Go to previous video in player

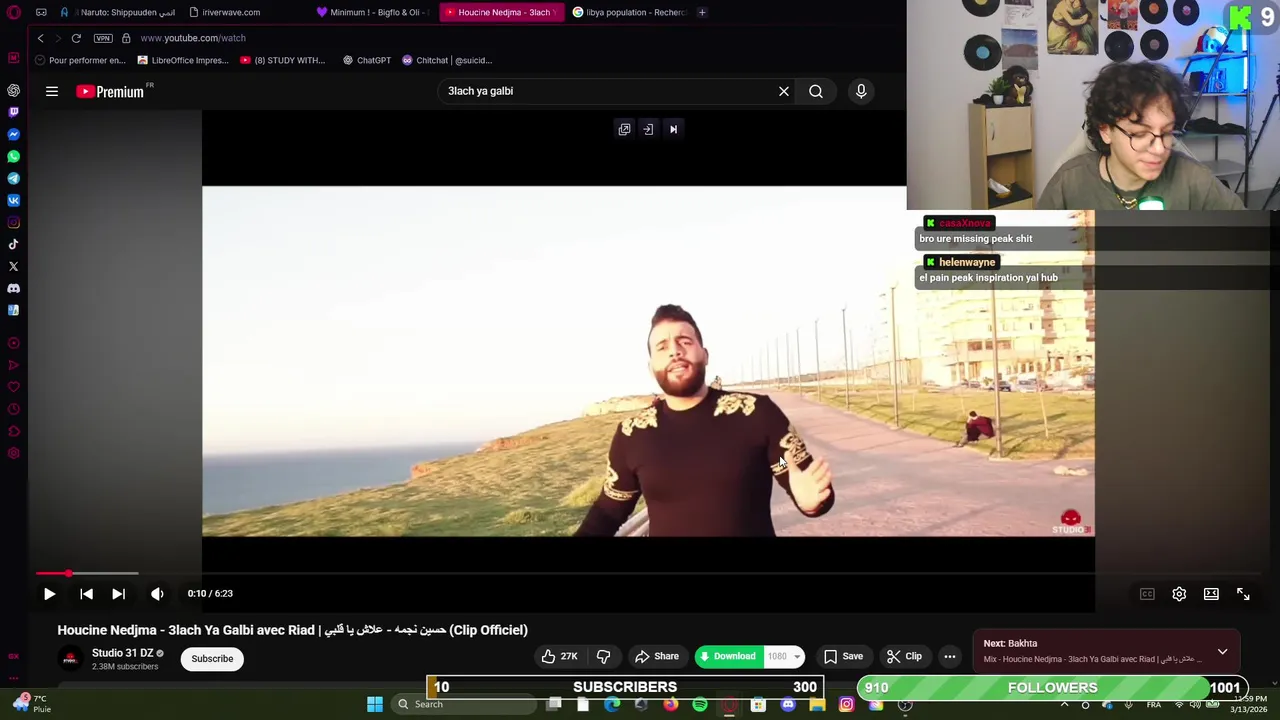[x=86, y=594]
